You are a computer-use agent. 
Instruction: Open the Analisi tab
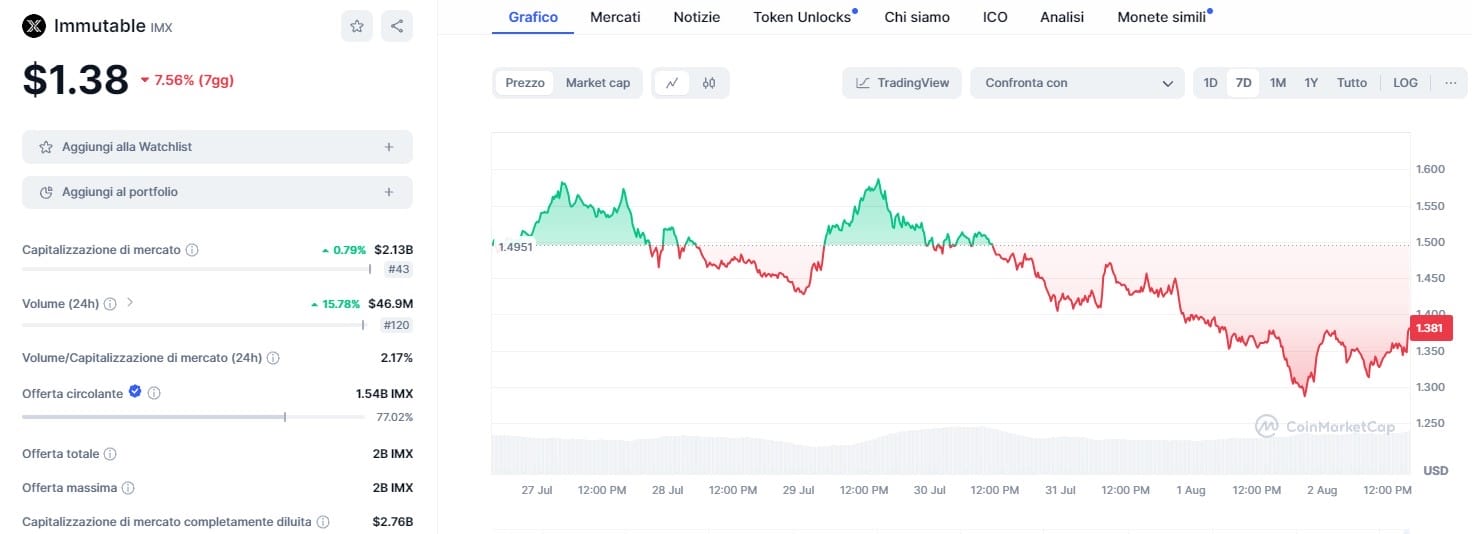pos(1062,17)
